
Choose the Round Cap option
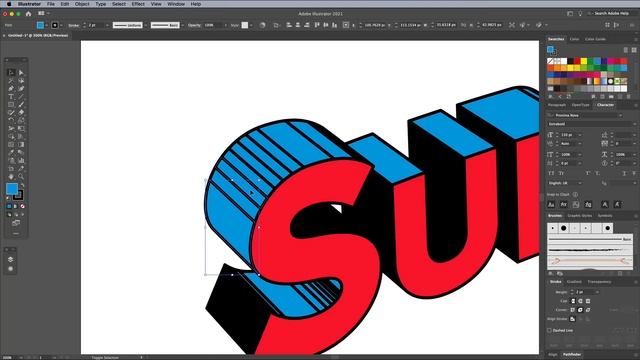pyautogui.click(x=580, y=301)
